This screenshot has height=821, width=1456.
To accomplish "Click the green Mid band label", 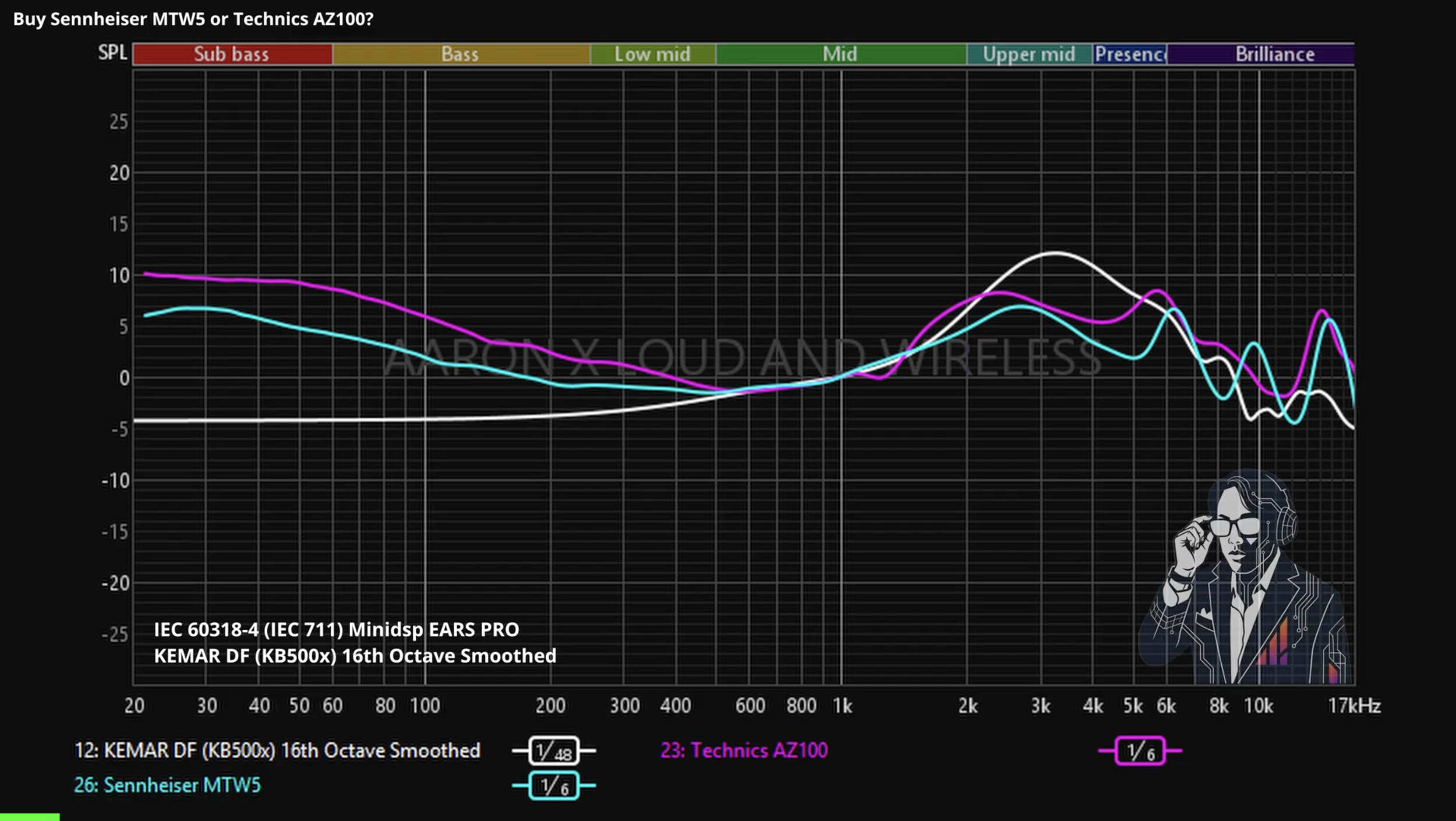I will click(840, 54).
